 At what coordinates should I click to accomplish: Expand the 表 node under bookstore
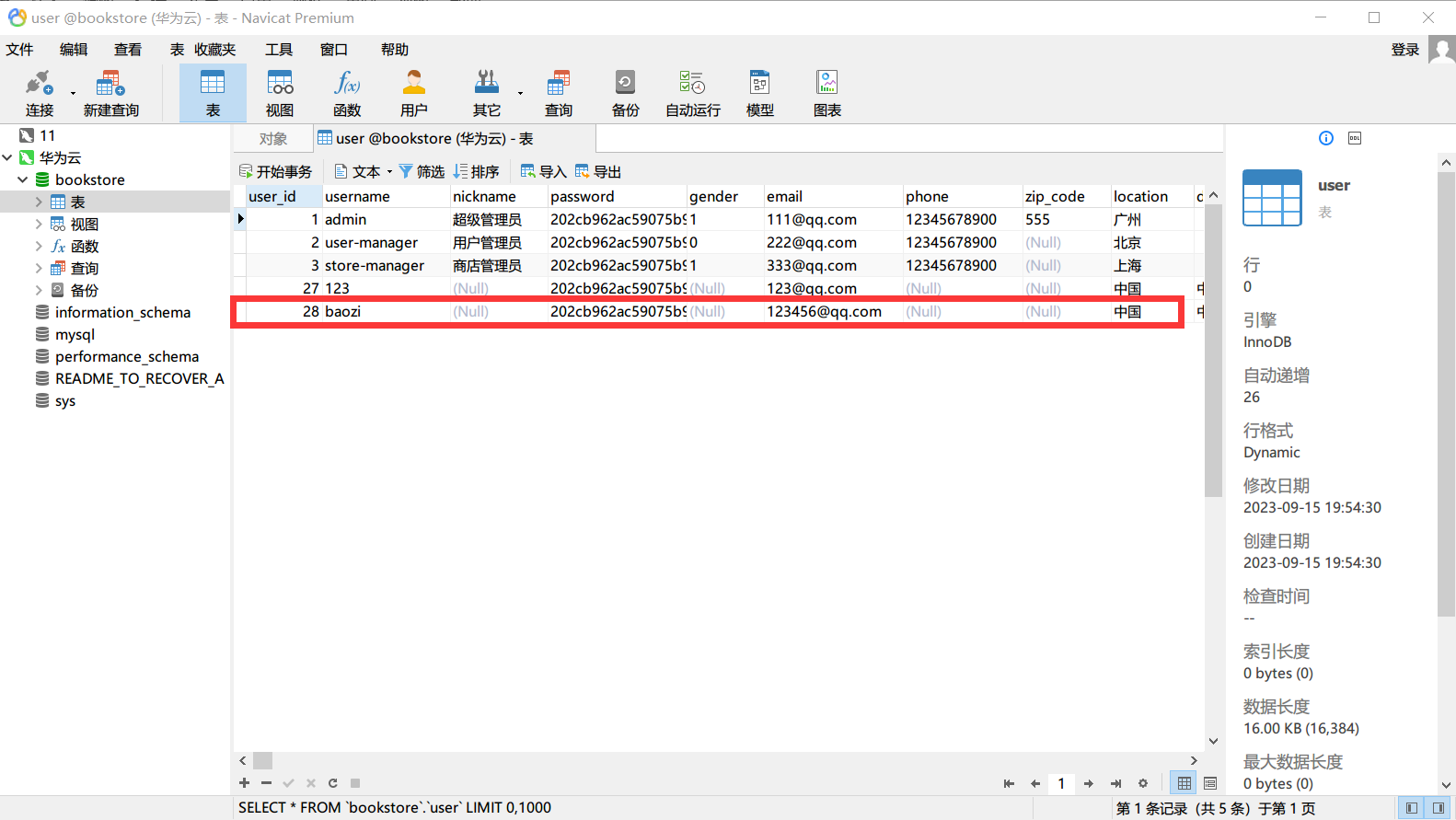coord(39,202)
